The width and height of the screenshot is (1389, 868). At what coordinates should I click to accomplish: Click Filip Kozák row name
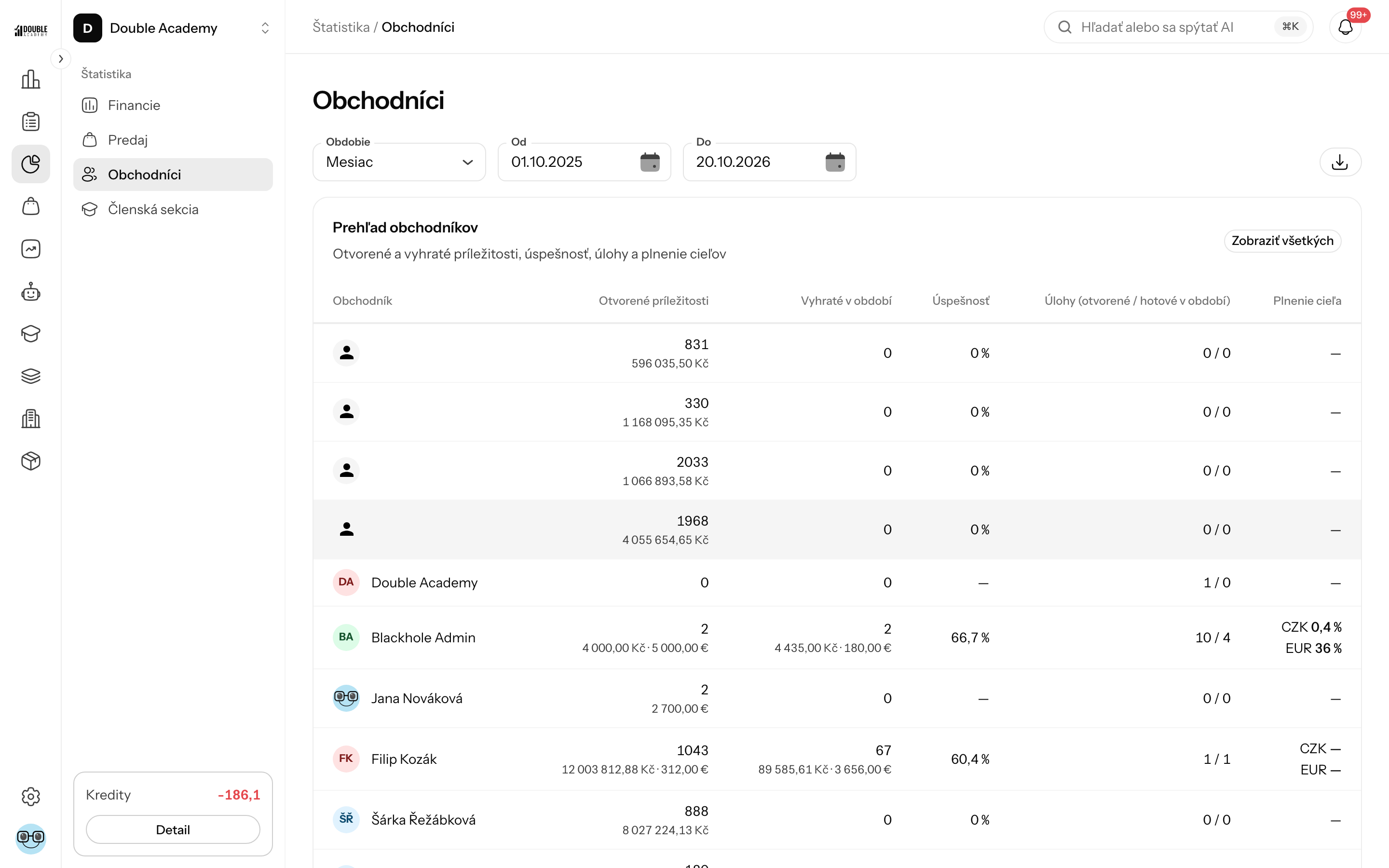point(404,759)
